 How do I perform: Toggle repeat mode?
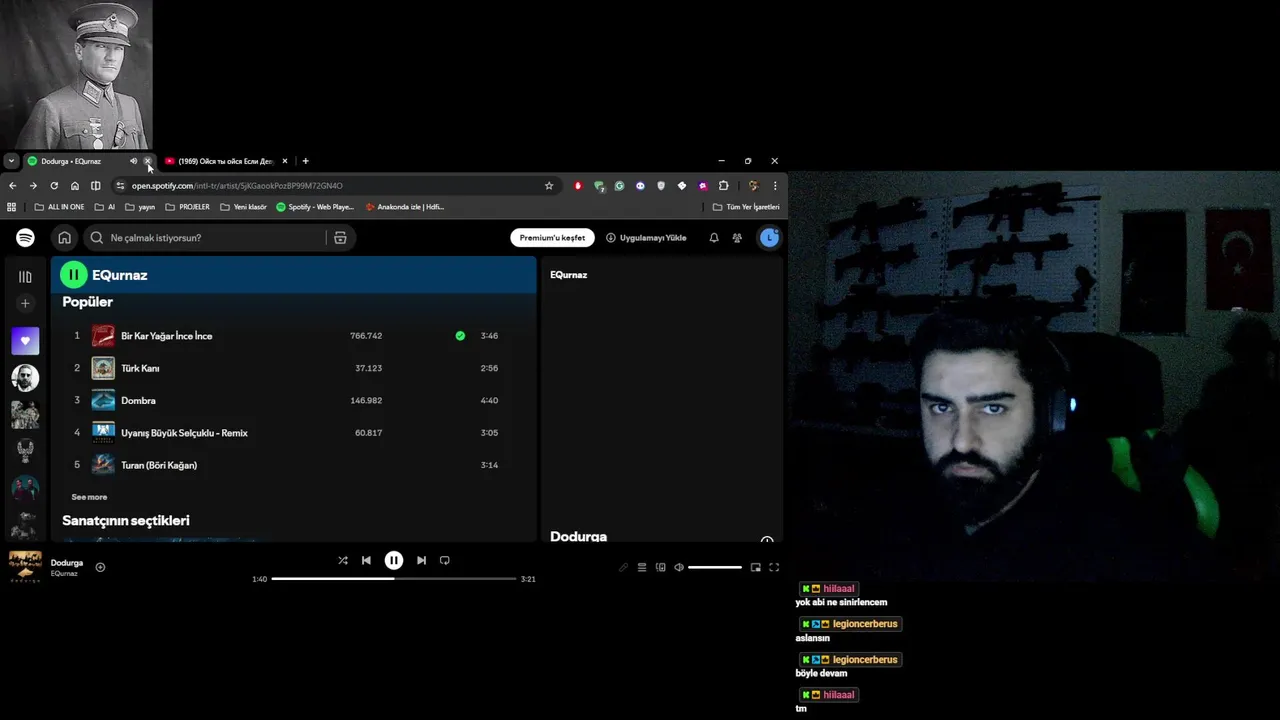pos(445,561)
